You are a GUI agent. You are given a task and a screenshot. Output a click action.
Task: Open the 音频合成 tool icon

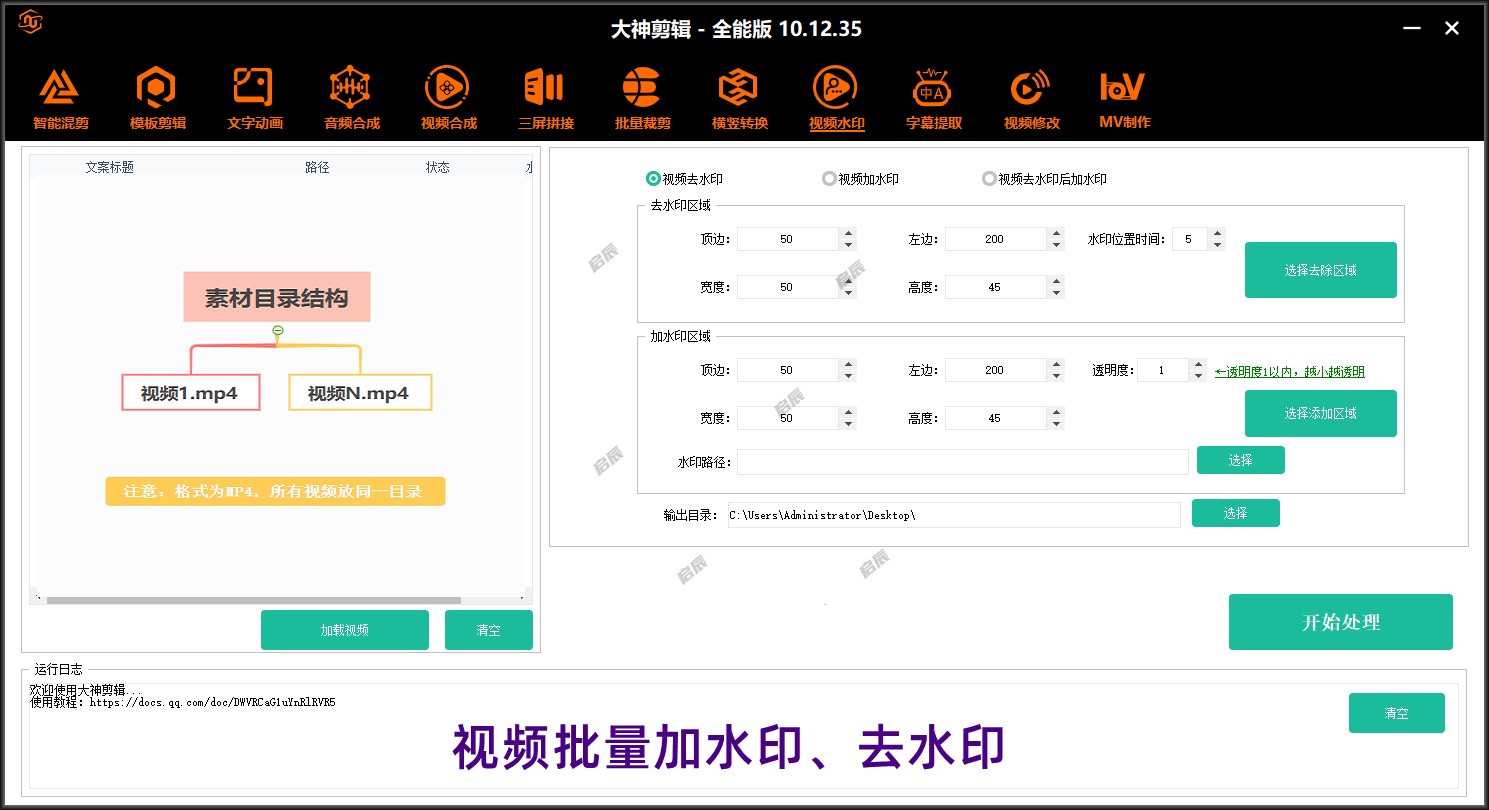351,99
